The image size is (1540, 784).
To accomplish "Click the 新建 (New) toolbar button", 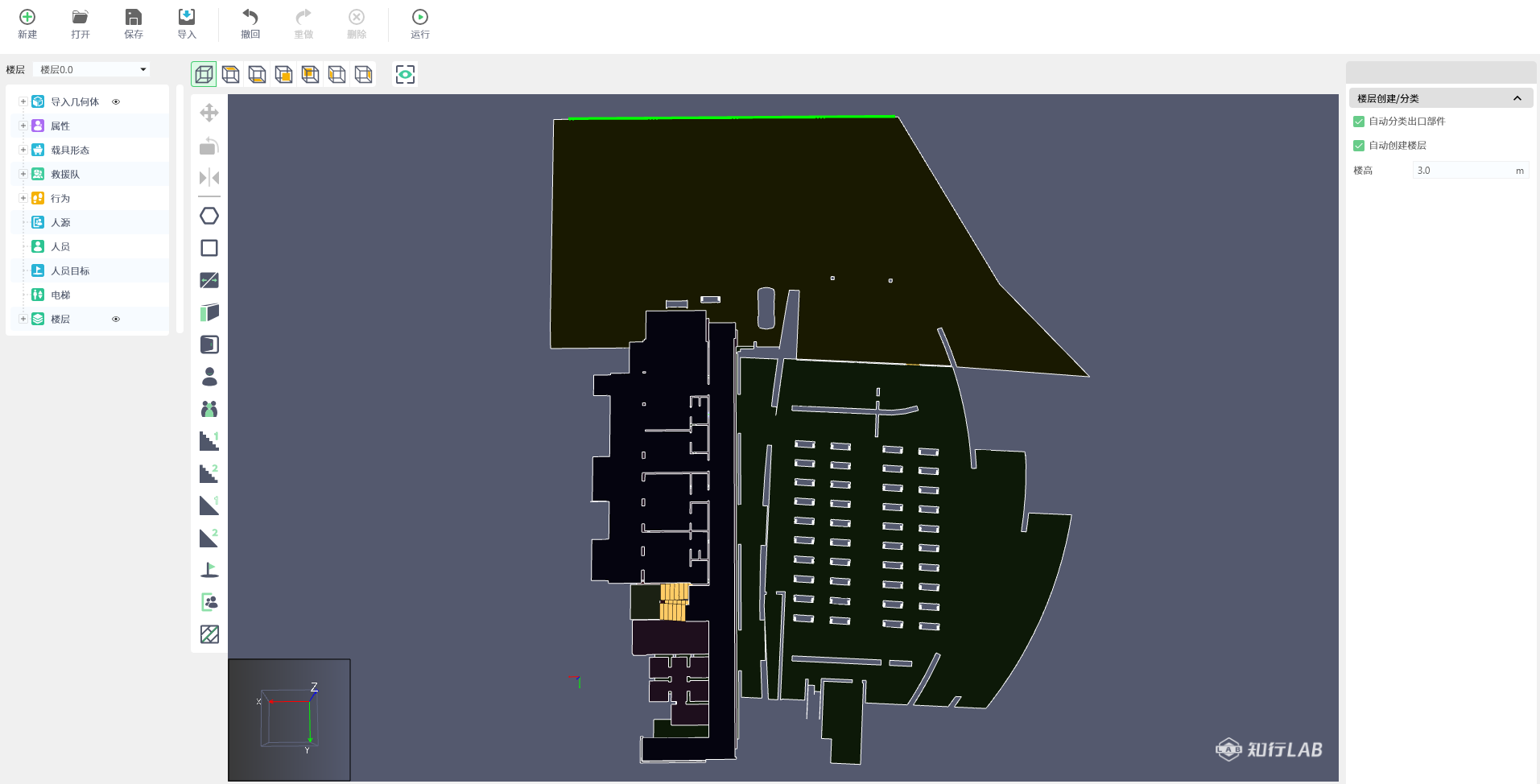I will pos(27,23).
